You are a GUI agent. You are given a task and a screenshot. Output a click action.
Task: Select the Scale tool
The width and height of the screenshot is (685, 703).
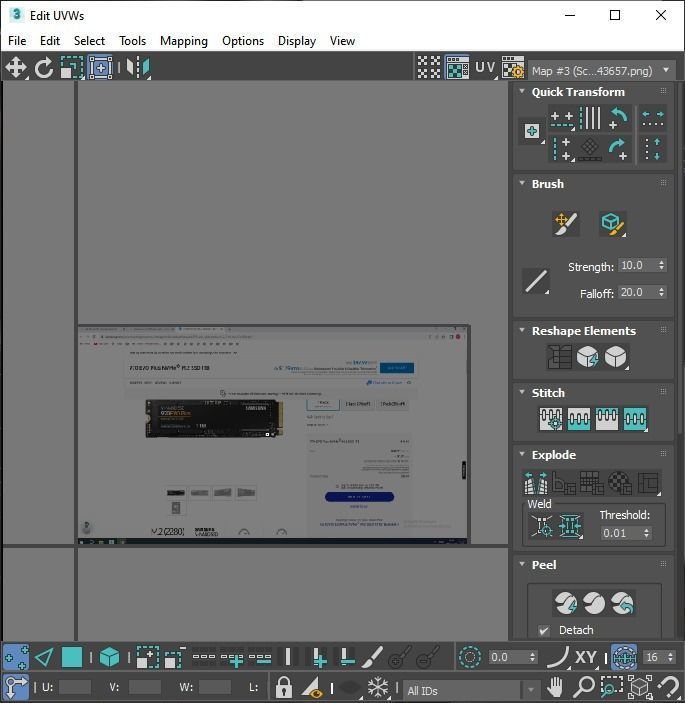coord(72,68)
